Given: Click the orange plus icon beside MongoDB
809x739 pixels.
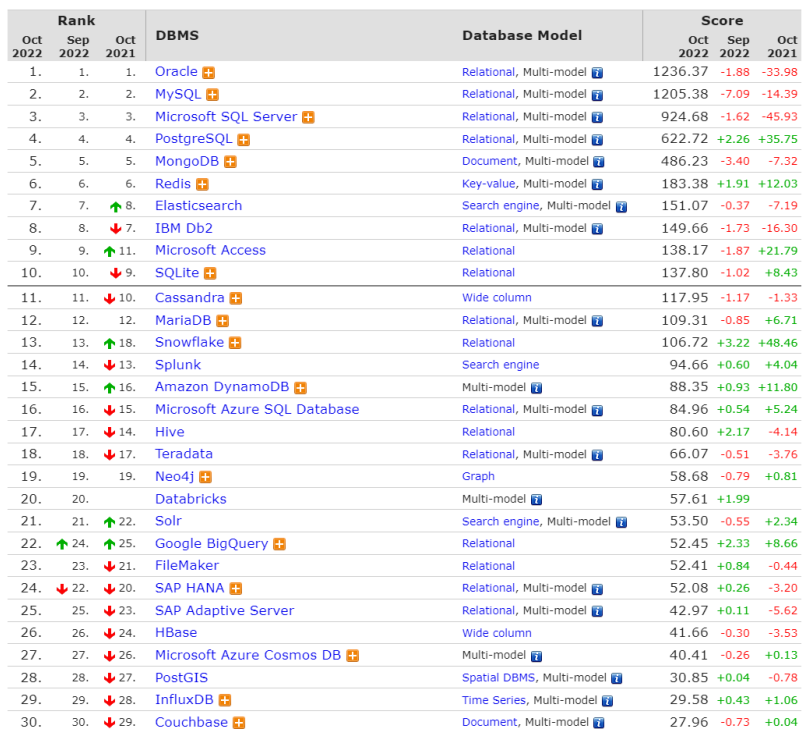Looking at the screenshot, I should point(230,162).
